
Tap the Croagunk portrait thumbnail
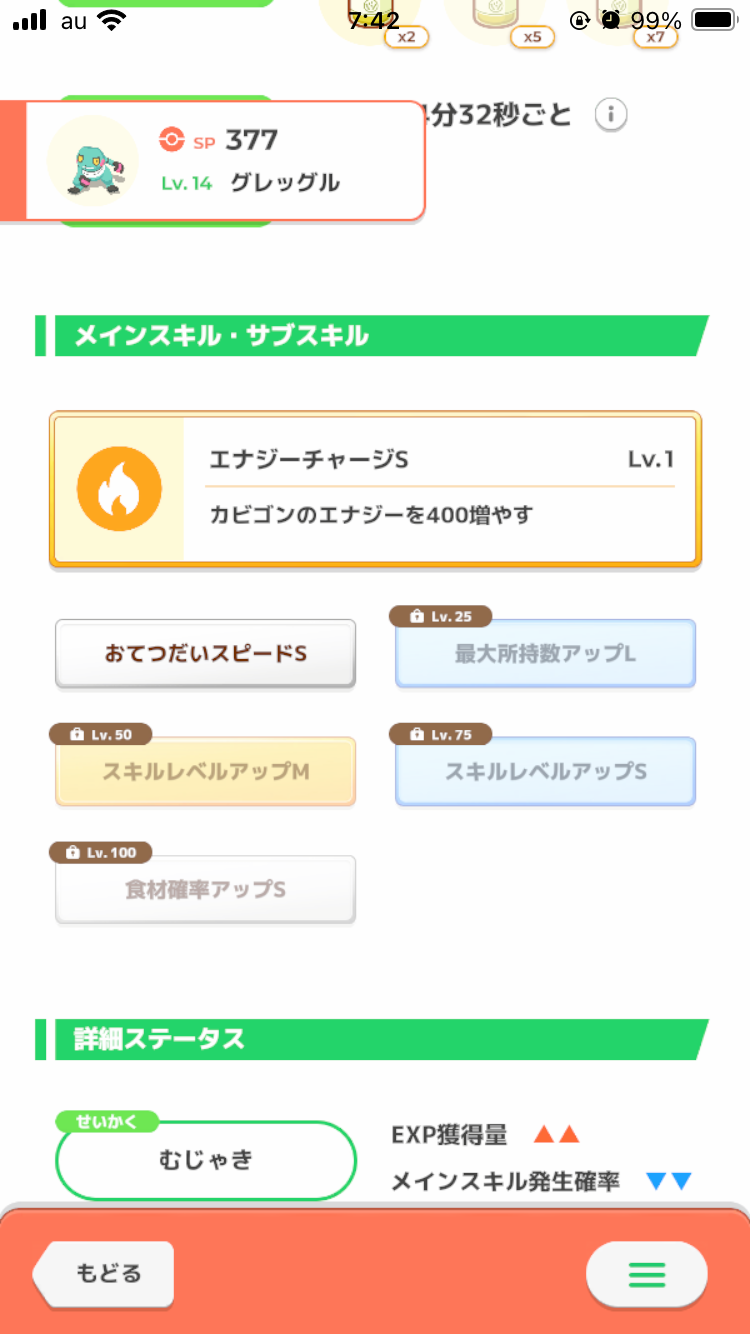(x=93, y=160)
